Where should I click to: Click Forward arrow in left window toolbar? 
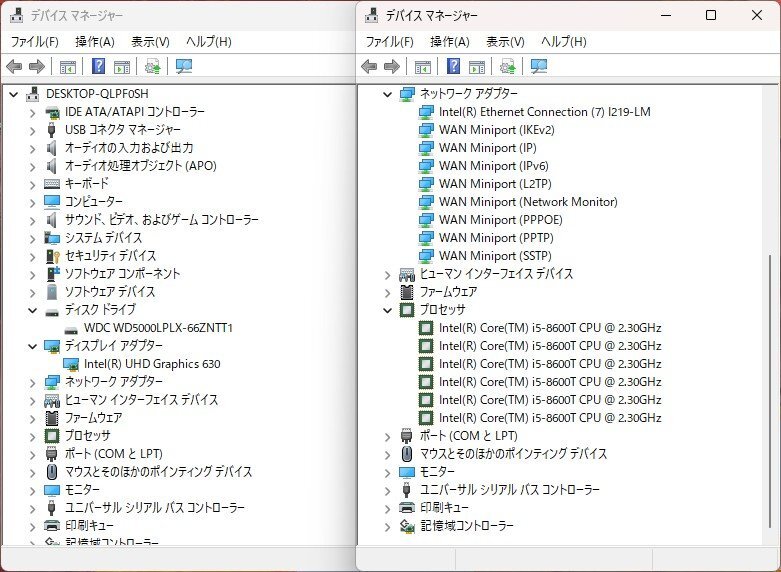tap(37, 66)
